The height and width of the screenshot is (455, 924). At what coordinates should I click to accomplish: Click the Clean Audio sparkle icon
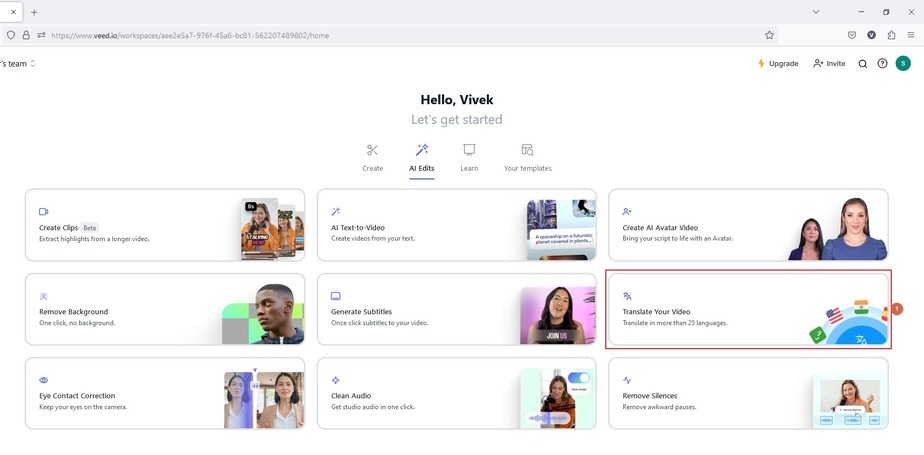(x=336, y=380)
